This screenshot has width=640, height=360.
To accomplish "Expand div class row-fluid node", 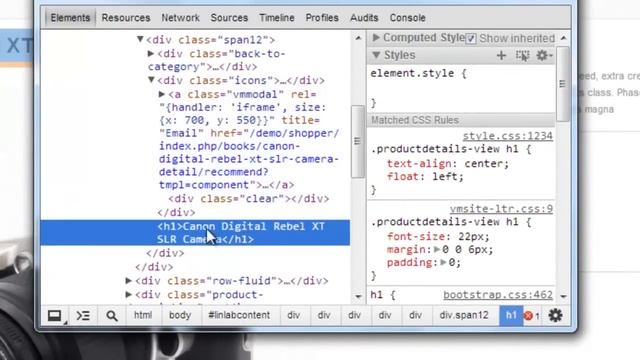I will [x=129, y=280].
